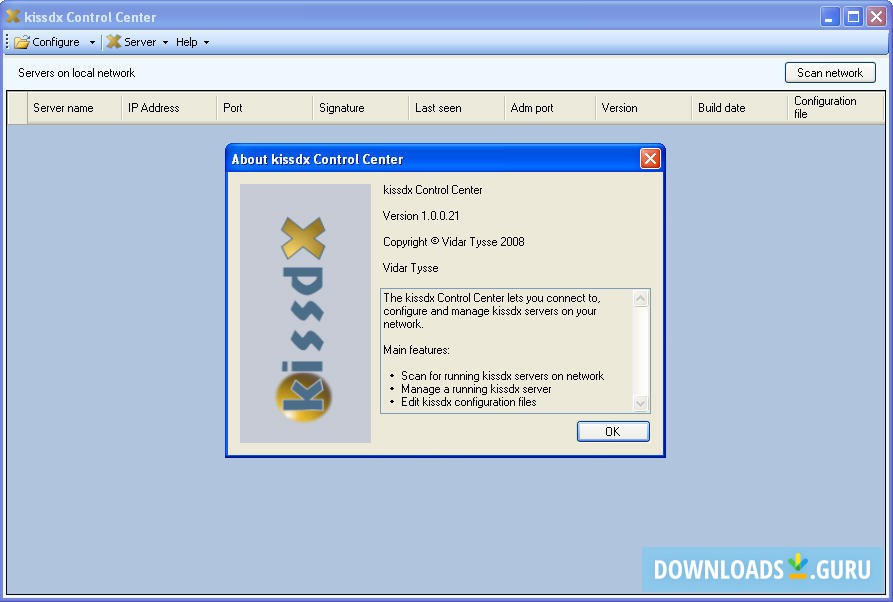893x602 pixels.
Task: Click the Port column header
Action: 265,108
